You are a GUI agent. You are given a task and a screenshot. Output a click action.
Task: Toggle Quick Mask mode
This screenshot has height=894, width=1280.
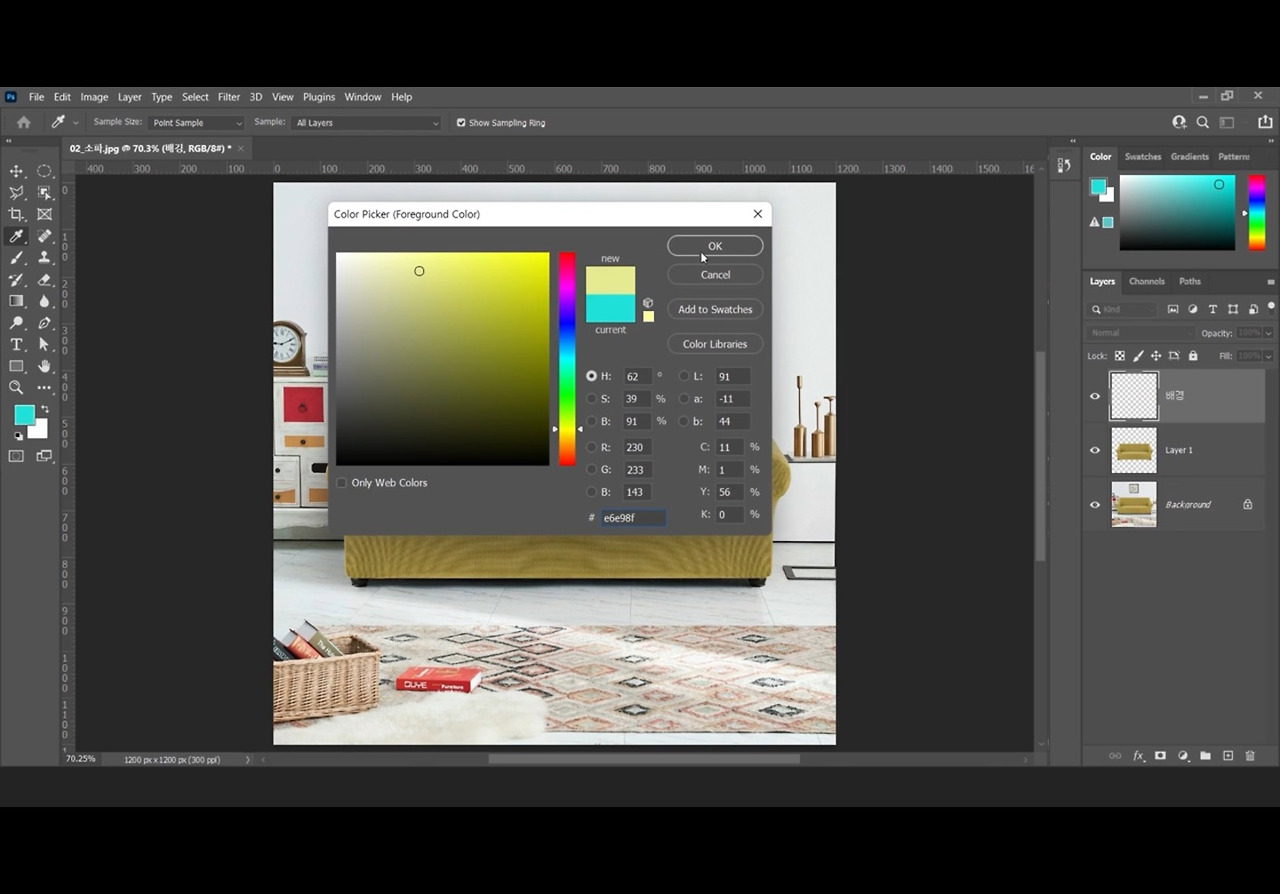[16, 456]
